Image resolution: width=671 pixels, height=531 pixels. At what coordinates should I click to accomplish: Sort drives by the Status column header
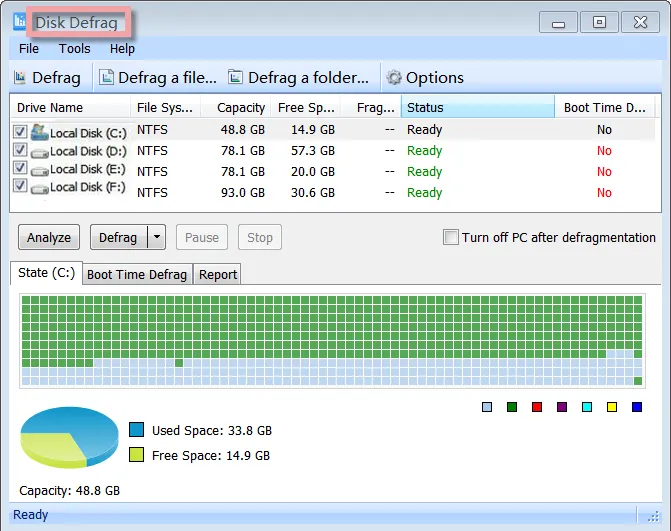(x=478, y=107)
